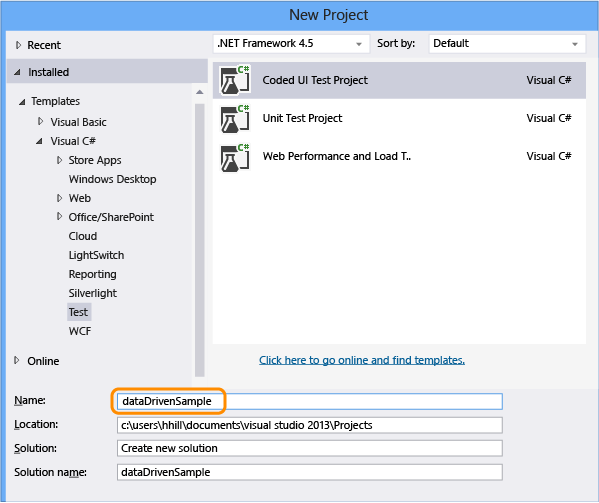
Task: Click the template tree vertical scrollbar
Action: pyautogui.click(x=199, y=240)
